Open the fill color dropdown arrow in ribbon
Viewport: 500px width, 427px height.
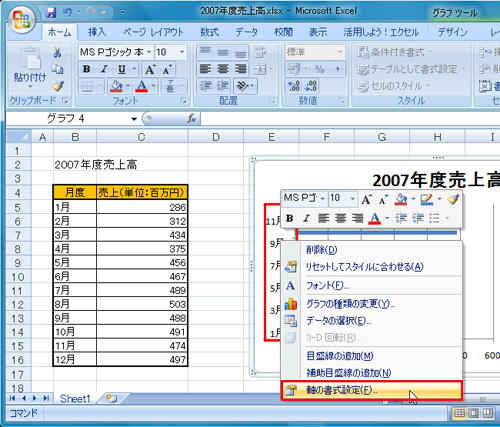pyautogui.click(x=128, y=86)
